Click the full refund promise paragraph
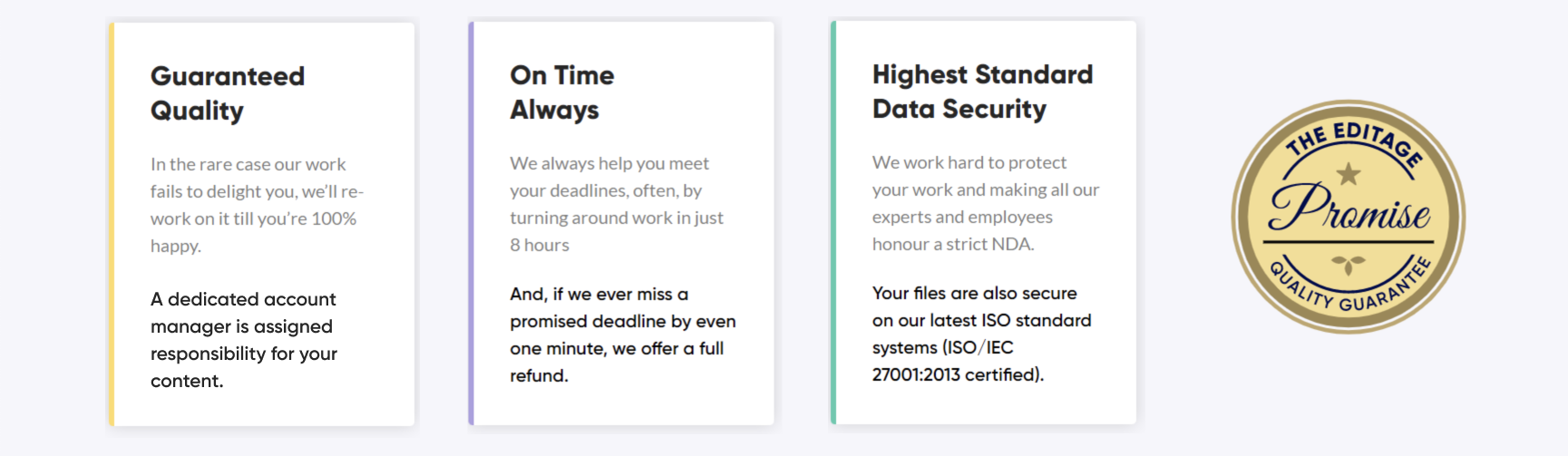This screenshot has width=1568, height=456. pos(623,335)
